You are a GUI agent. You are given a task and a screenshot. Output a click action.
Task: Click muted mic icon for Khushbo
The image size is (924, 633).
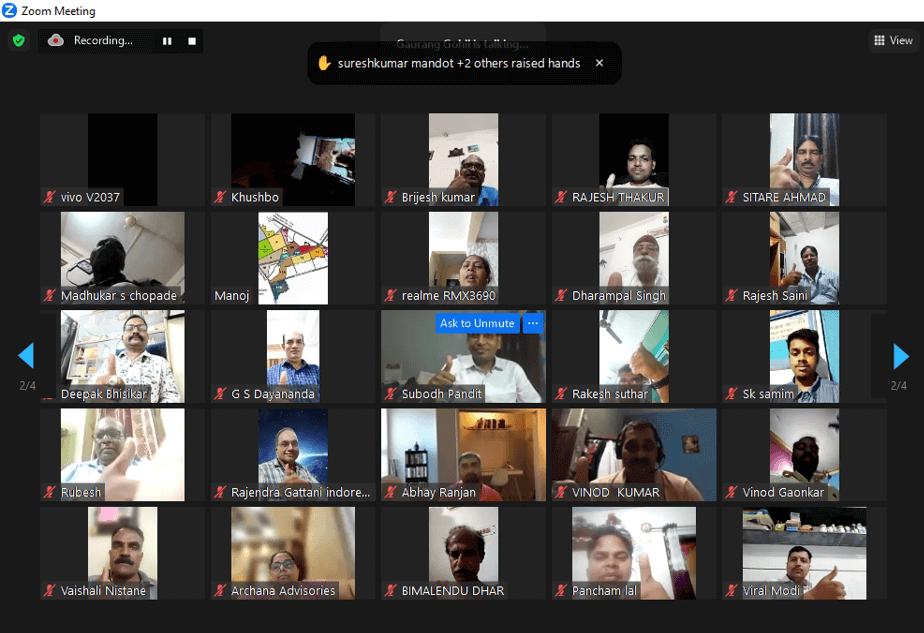pyautogui.click(x=220, y=198)
